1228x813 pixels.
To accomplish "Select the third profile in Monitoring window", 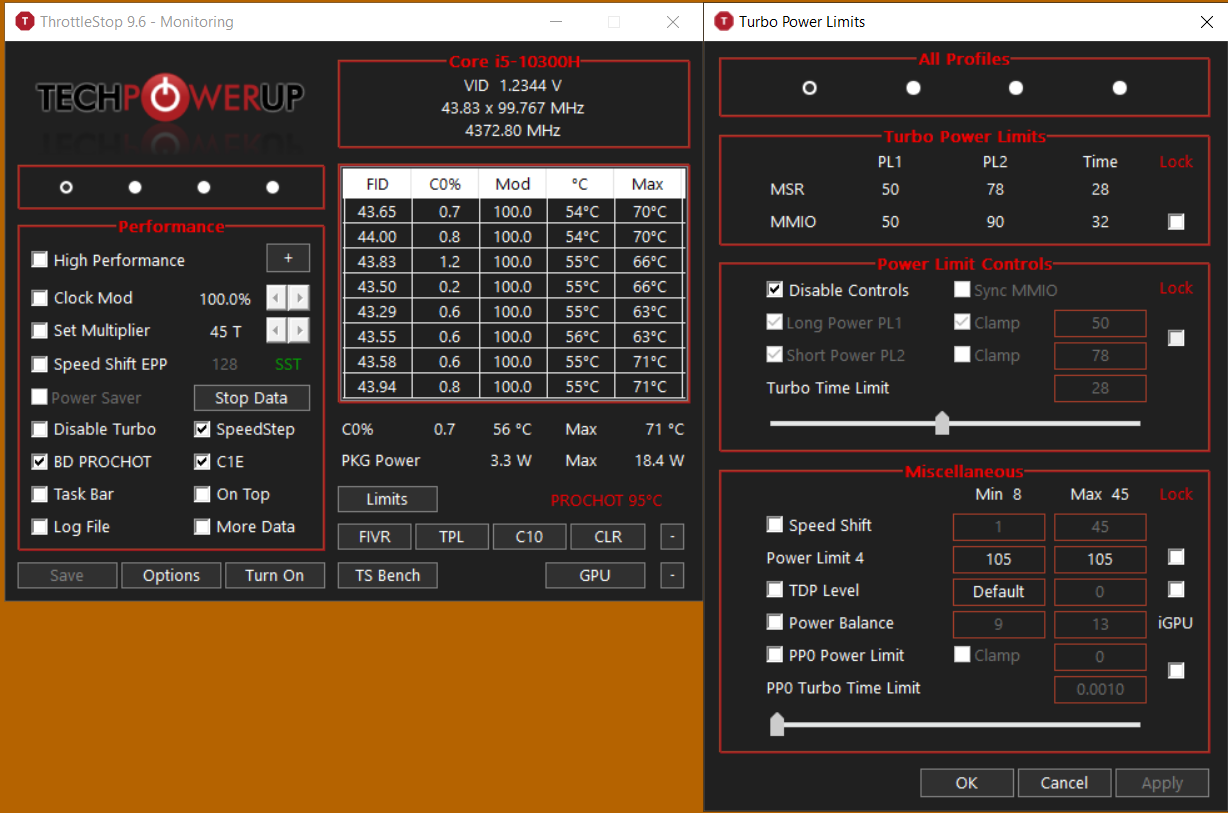I will (204, 187).
